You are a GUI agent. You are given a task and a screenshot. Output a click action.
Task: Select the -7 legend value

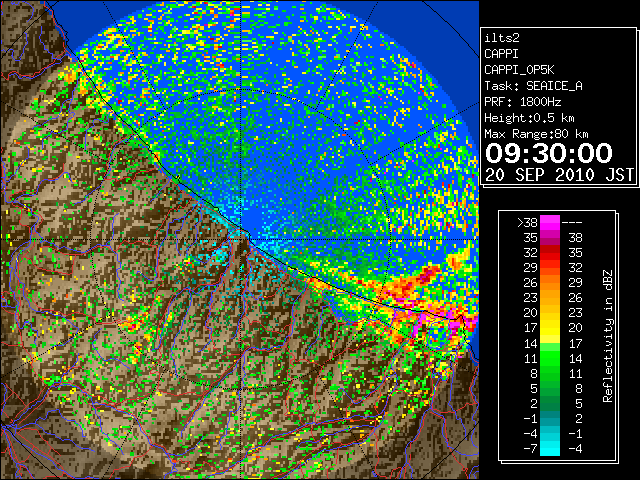[530, 448]
